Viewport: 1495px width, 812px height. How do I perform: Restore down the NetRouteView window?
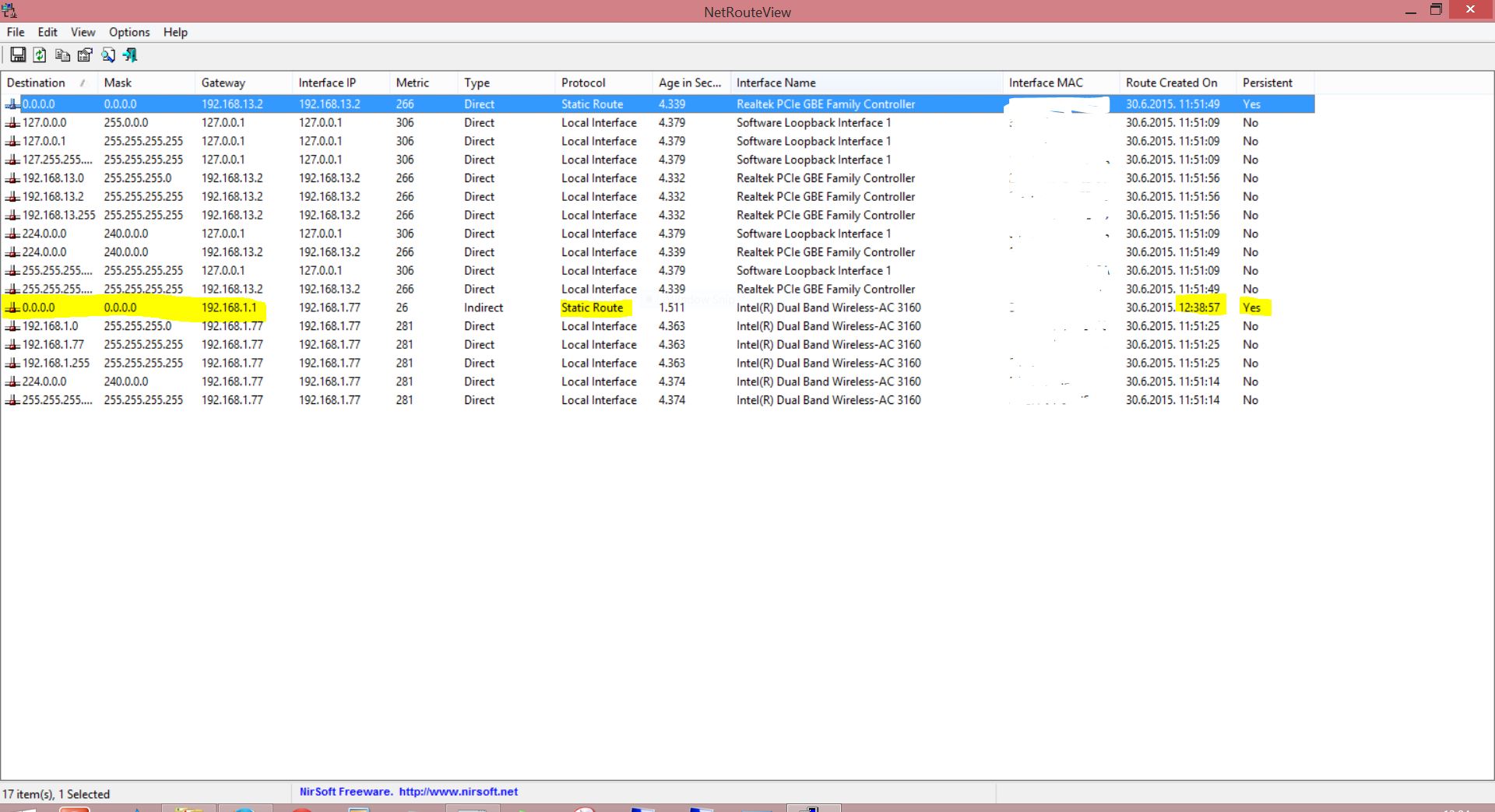(1436, 10)
